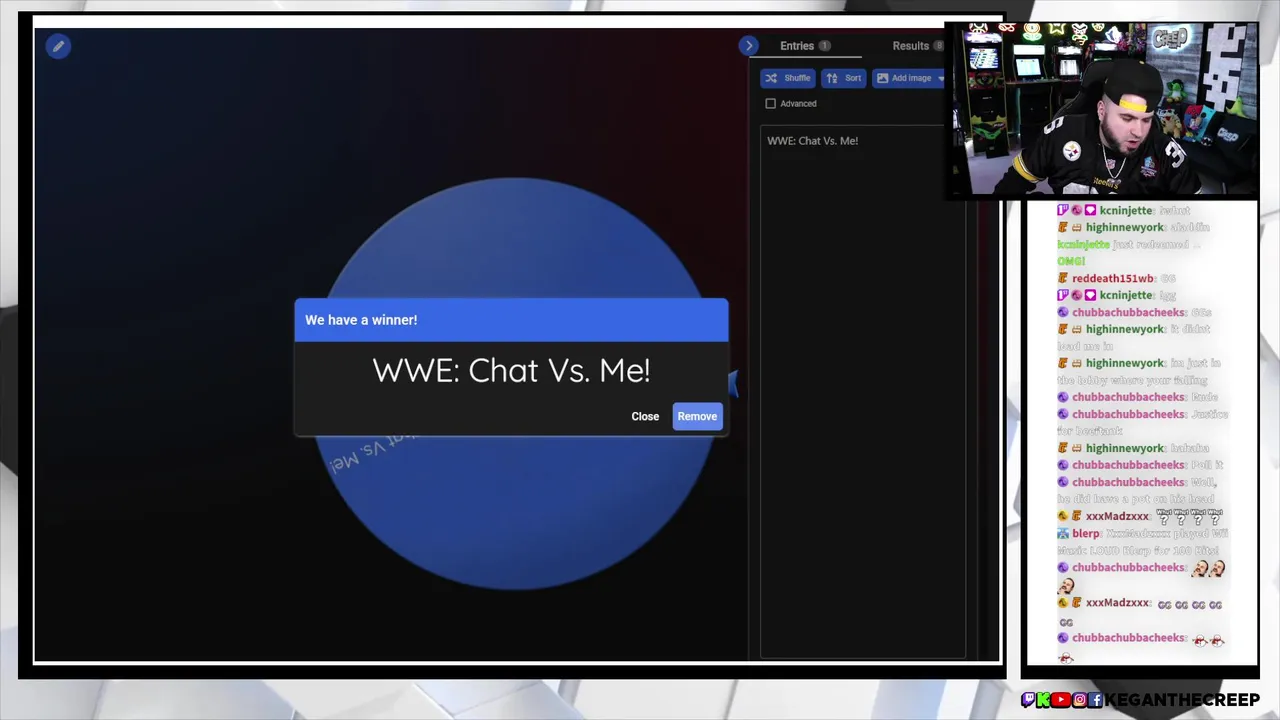The width and height of the screenshot is (1280, 720).
Task: Click the blerp chat username
Action: point(1086,534)
